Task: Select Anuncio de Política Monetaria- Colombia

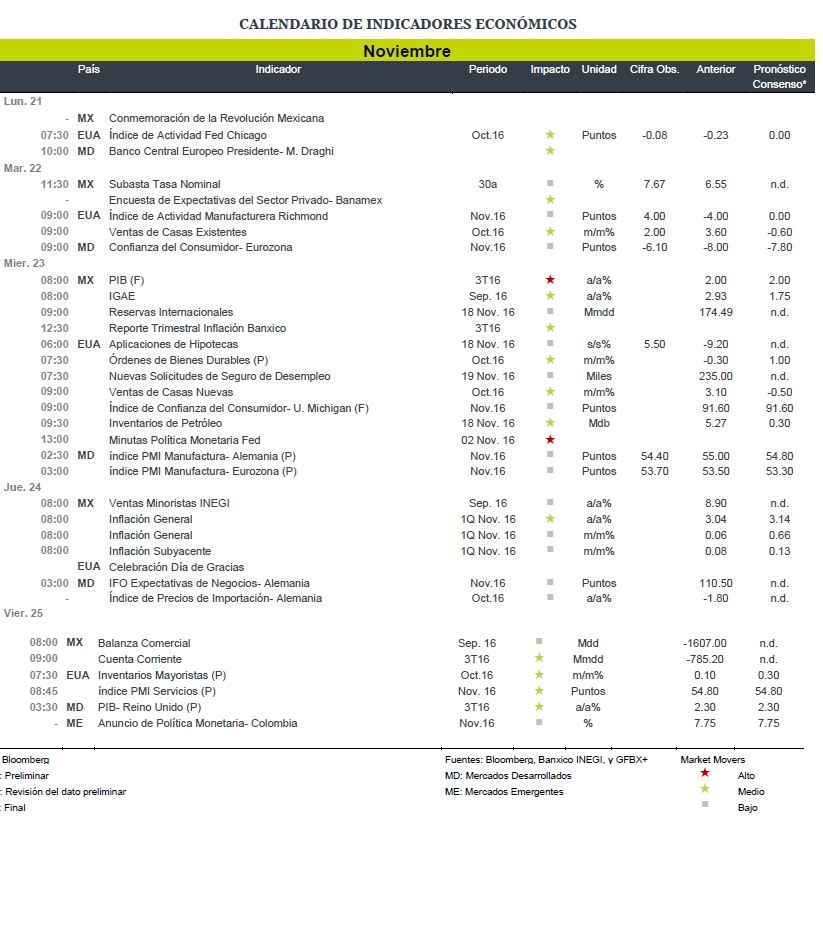Action: click(x=198, y=723)
